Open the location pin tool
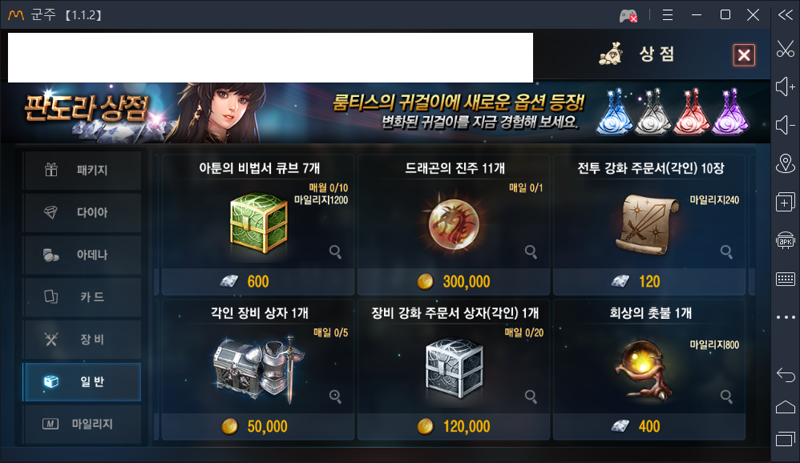 pos(785,163)
